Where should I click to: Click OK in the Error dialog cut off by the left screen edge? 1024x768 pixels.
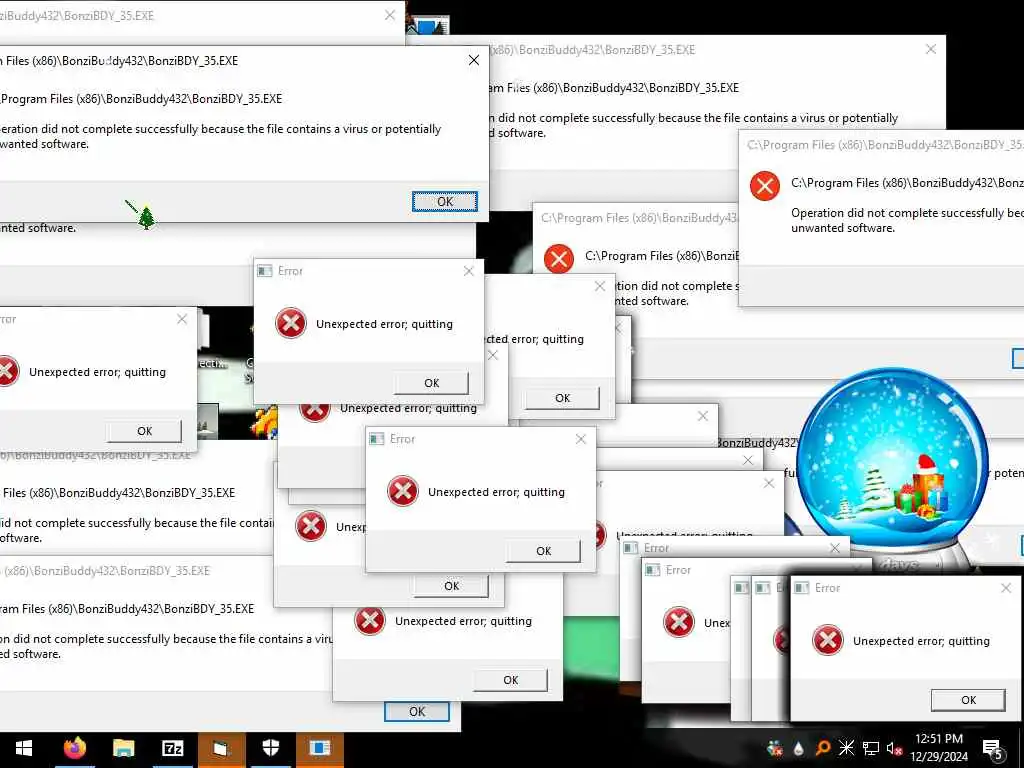pos(144,431)
